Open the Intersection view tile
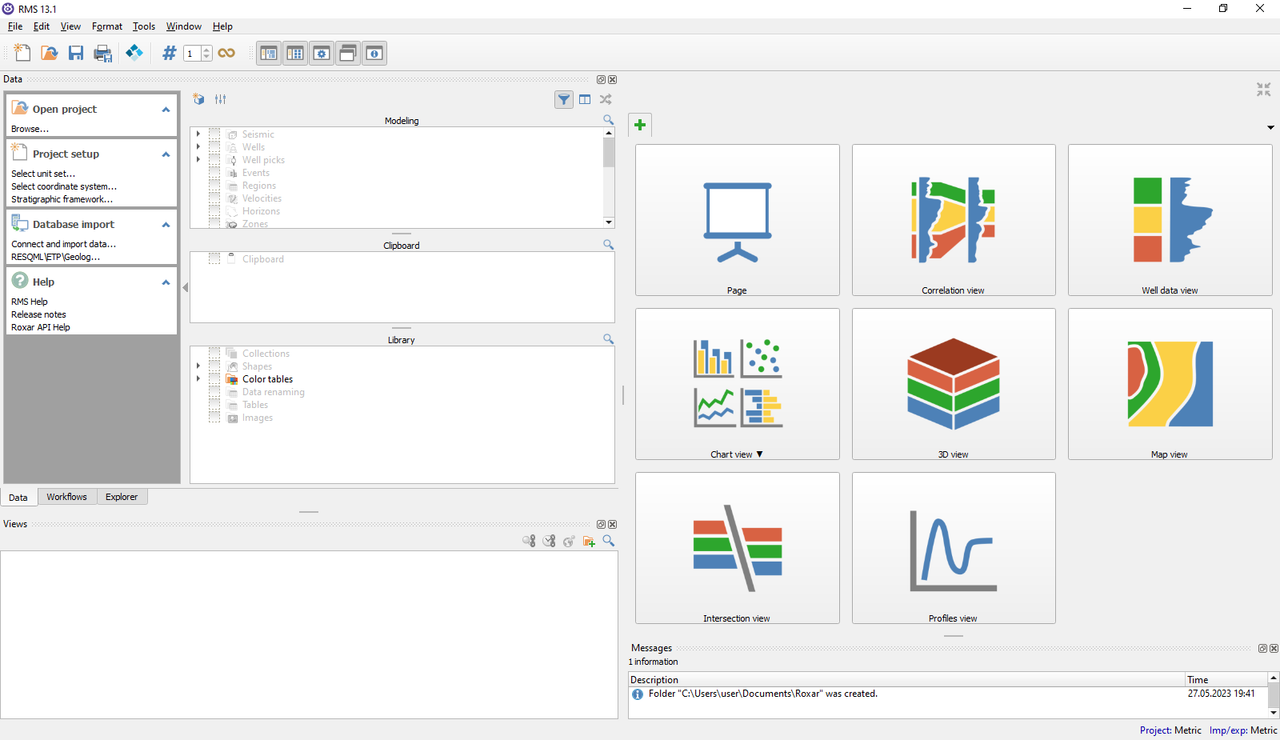This screenshot has height=740, width=1280. tap(737, 548)
